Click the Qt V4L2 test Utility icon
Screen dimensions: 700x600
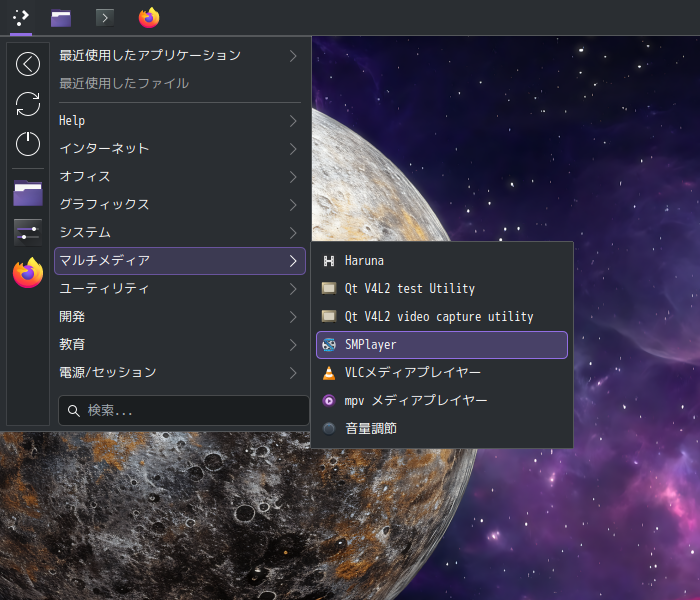(329, 288)
